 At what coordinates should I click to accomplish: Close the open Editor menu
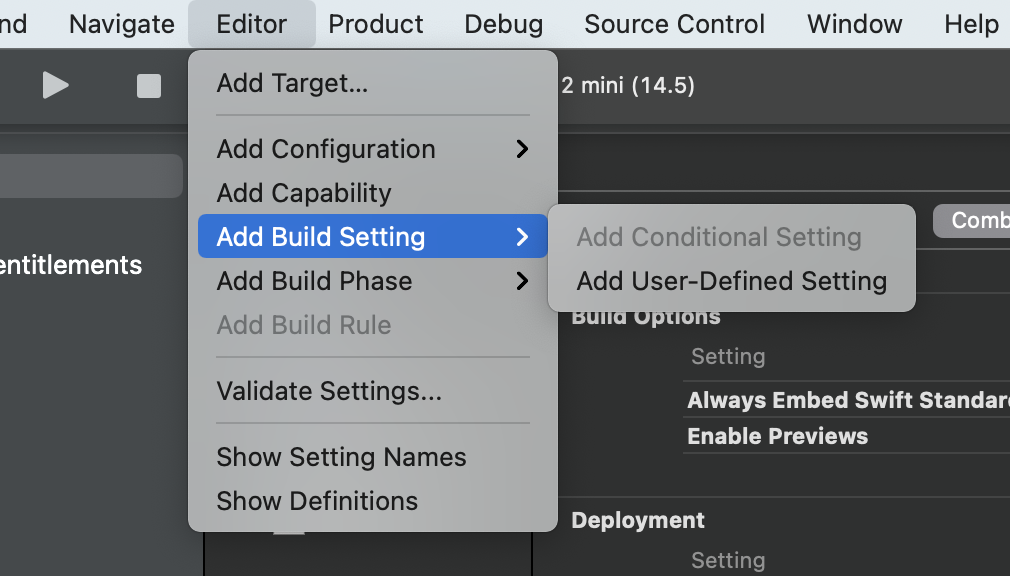(251, 24)
